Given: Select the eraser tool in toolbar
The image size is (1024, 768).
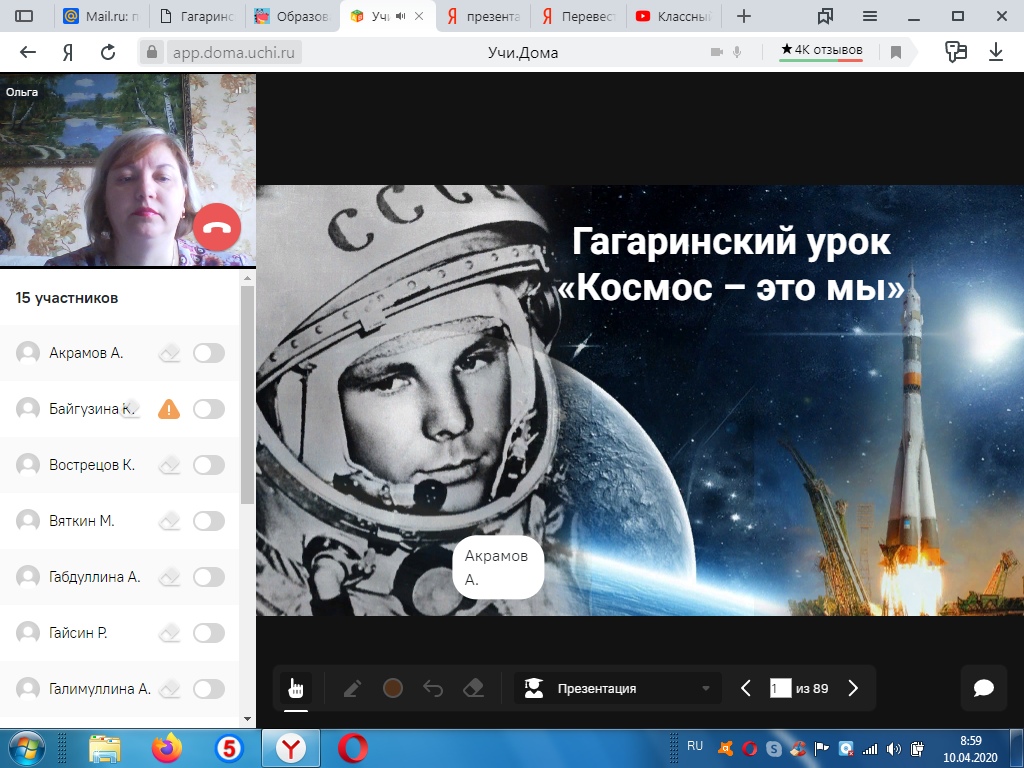Looking at the screenshot, I should tap(474, 688).
